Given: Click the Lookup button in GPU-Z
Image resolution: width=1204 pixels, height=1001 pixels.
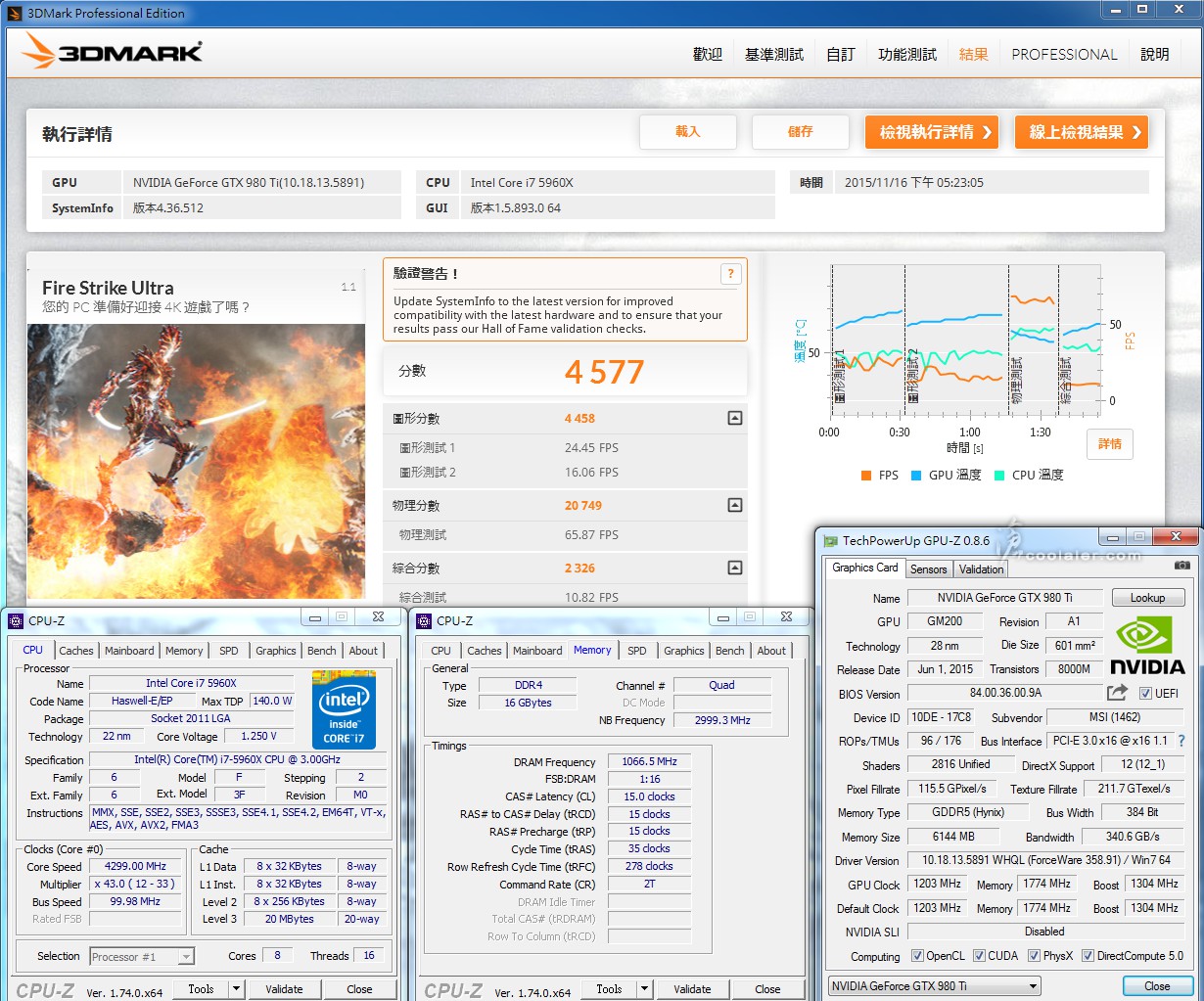Looking at the screenshot, I should [x=1148, y=598].
